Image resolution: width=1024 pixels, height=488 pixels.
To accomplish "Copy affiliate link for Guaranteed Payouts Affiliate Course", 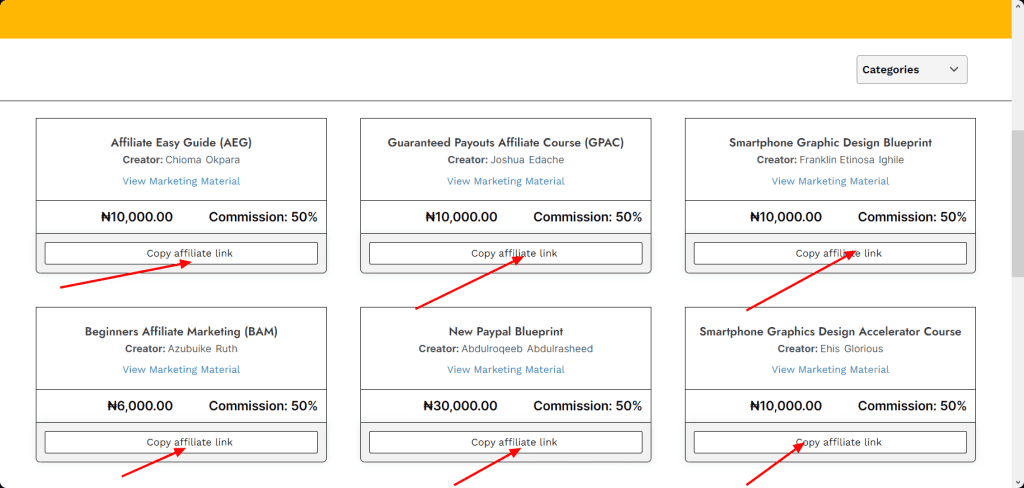I will [505, 254].
